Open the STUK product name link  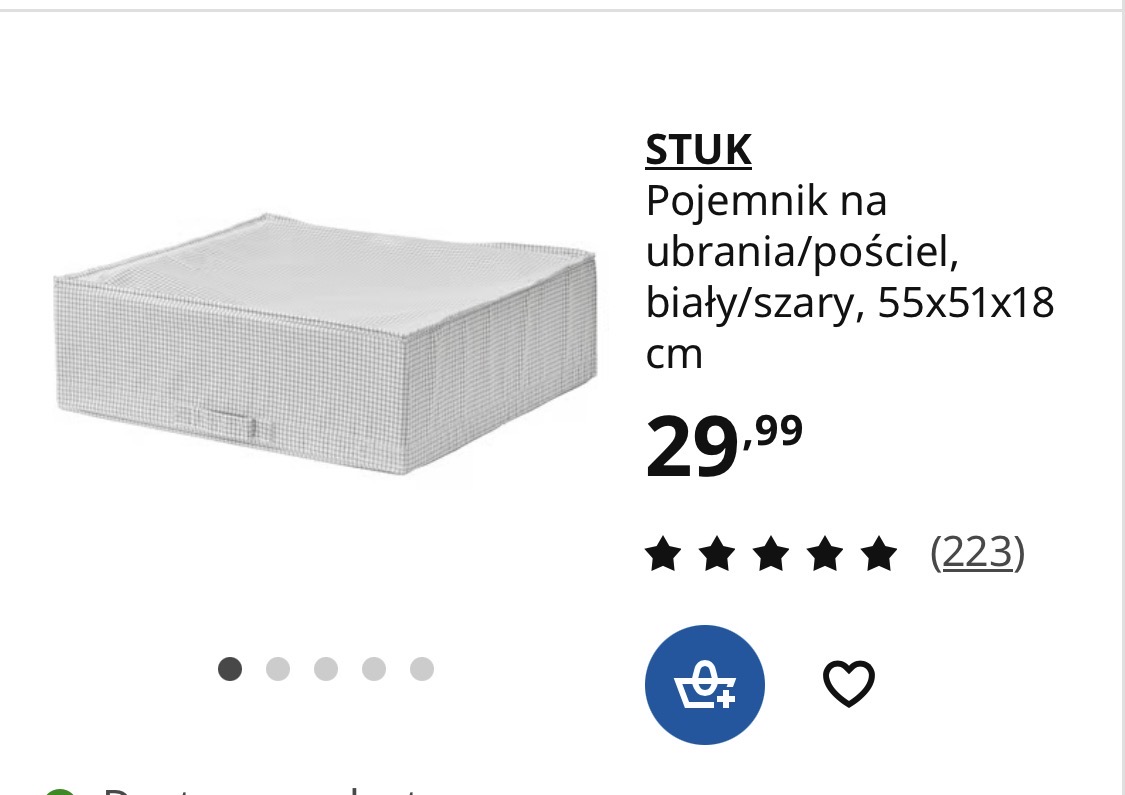click(698, 150)
